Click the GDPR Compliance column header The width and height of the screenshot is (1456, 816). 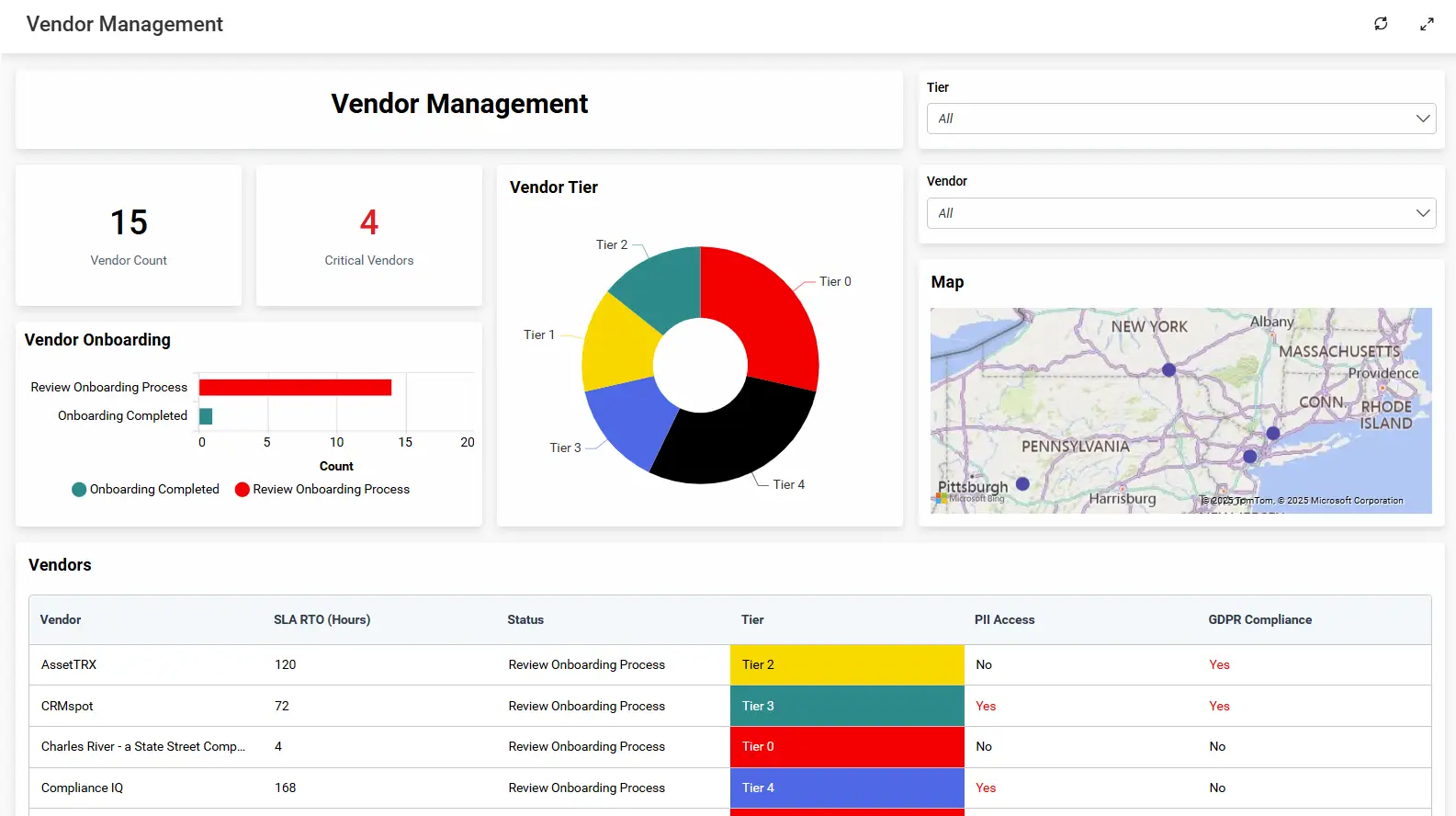(1259, 619)
